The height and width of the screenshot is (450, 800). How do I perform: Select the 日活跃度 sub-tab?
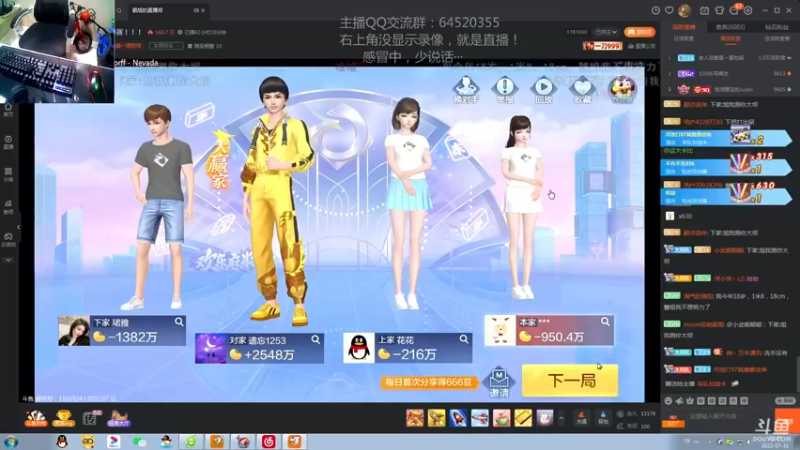pos(684,39)
